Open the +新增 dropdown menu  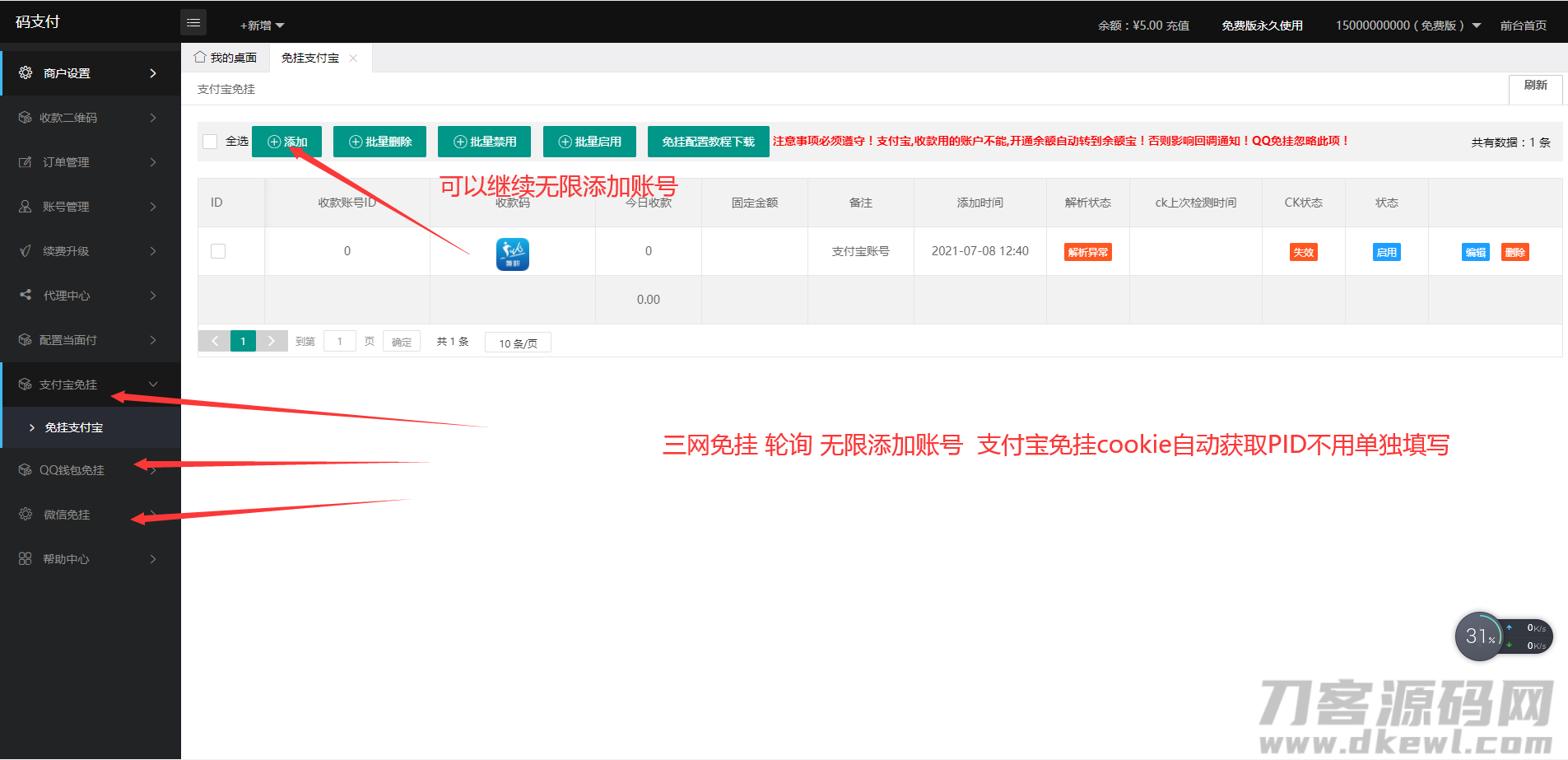tap(262, 26)
